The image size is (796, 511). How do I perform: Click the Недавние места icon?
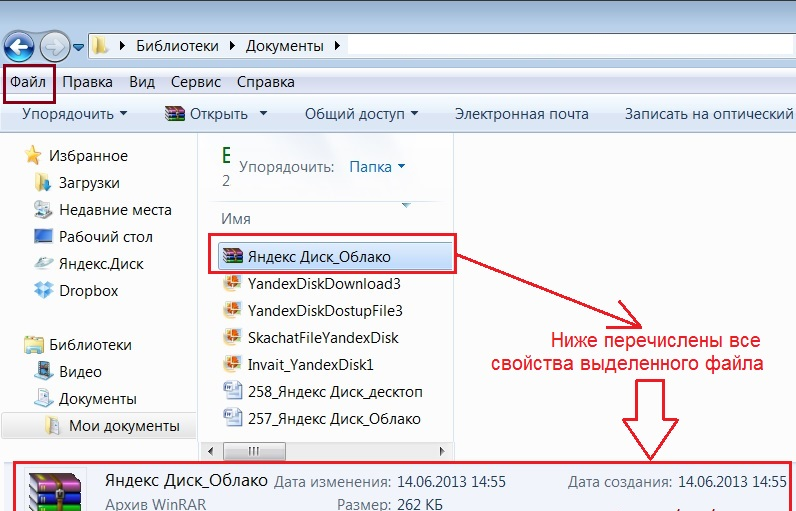tap(43, 209)
